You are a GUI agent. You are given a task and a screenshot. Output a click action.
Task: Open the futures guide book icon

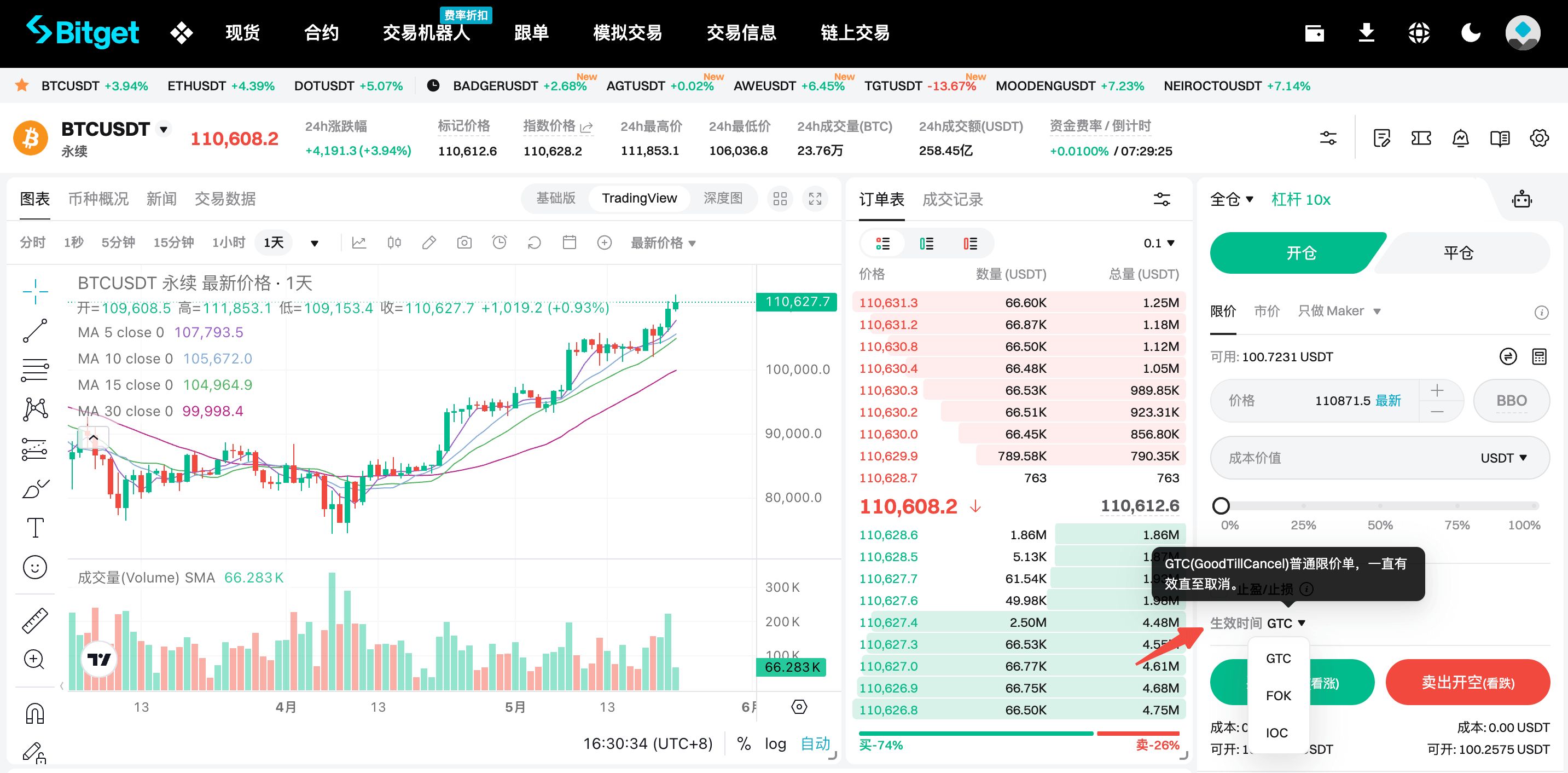(x=1501, y=139)
